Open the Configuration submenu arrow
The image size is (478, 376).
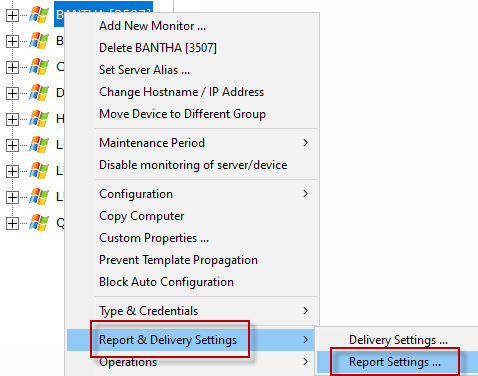[x=305, y=194]
